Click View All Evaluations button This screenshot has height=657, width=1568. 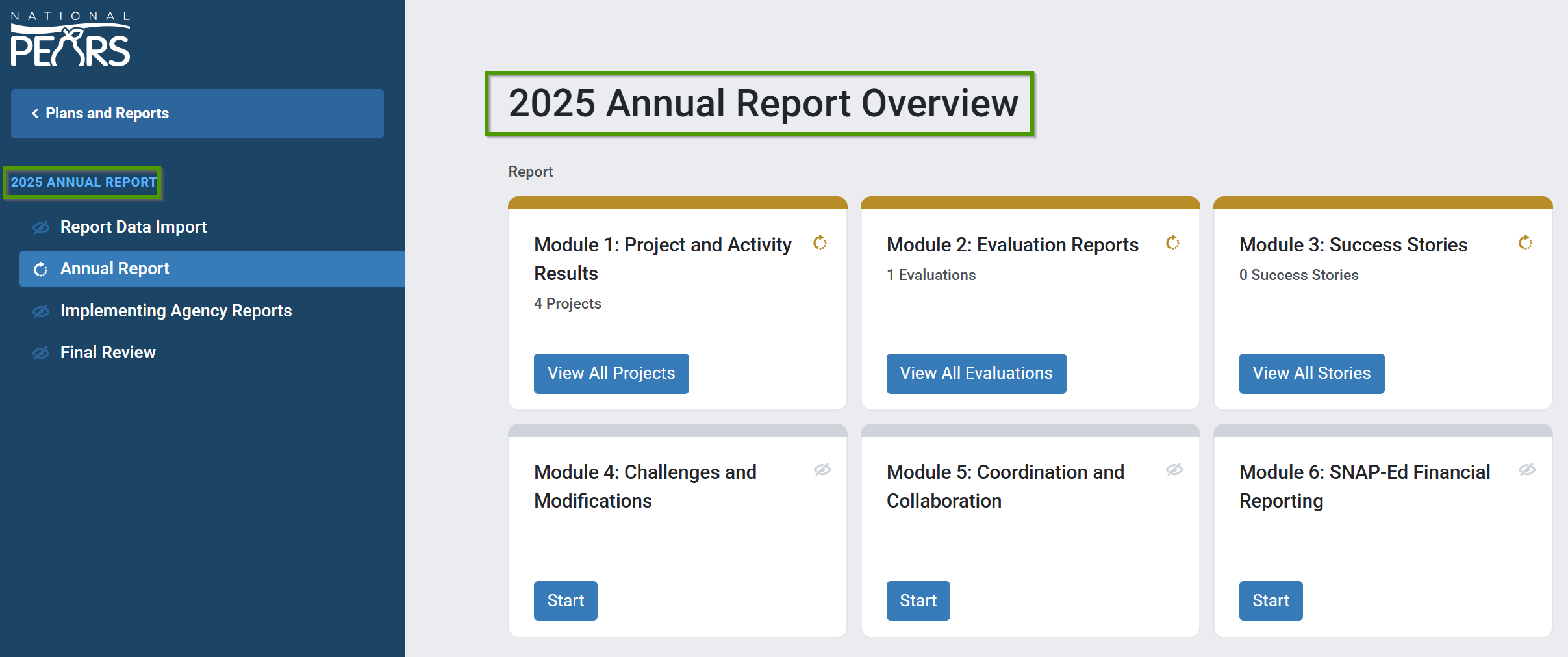tap(976, 374)
